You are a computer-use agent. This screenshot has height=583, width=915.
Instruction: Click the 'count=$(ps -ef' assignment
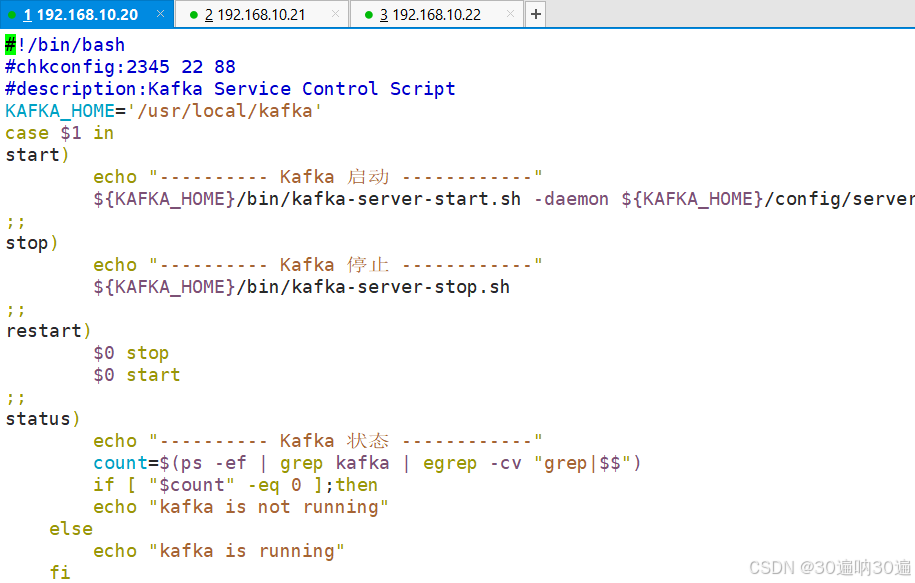(170, 463)
